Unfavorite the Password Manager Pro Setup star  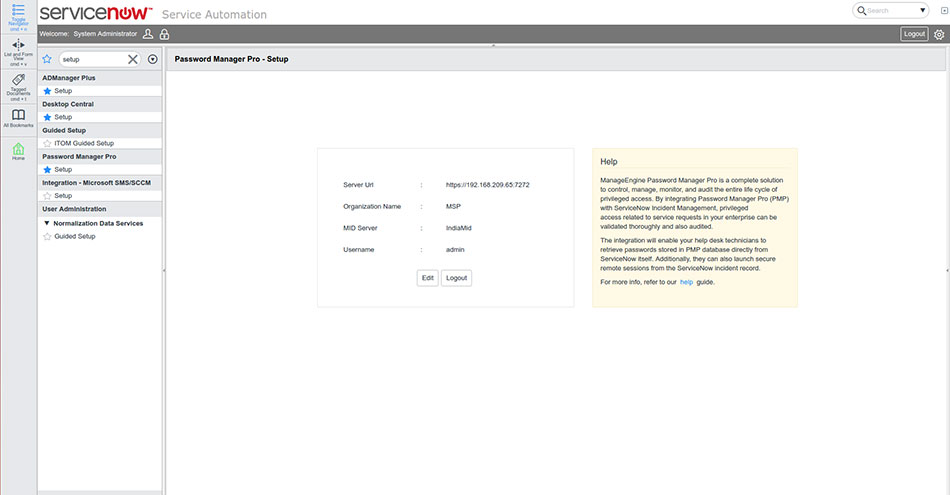pos(47,170)
